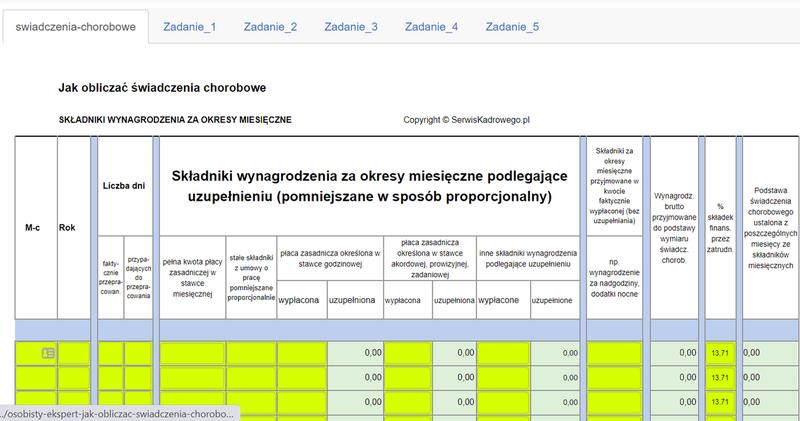Click second row pełna kwota płacy input
This screenshot has width=800, height=421.
pos(192,378)
